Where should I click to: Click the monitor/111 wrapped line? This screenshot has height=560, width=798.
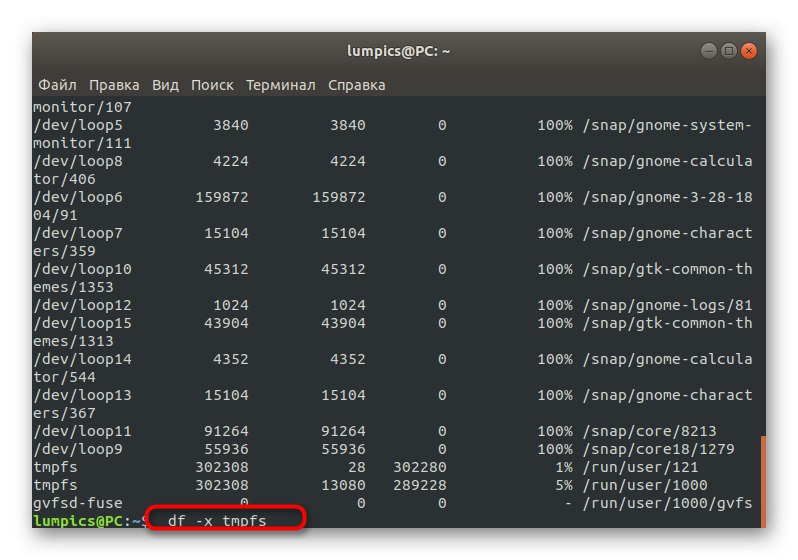(x=82, y=144)
